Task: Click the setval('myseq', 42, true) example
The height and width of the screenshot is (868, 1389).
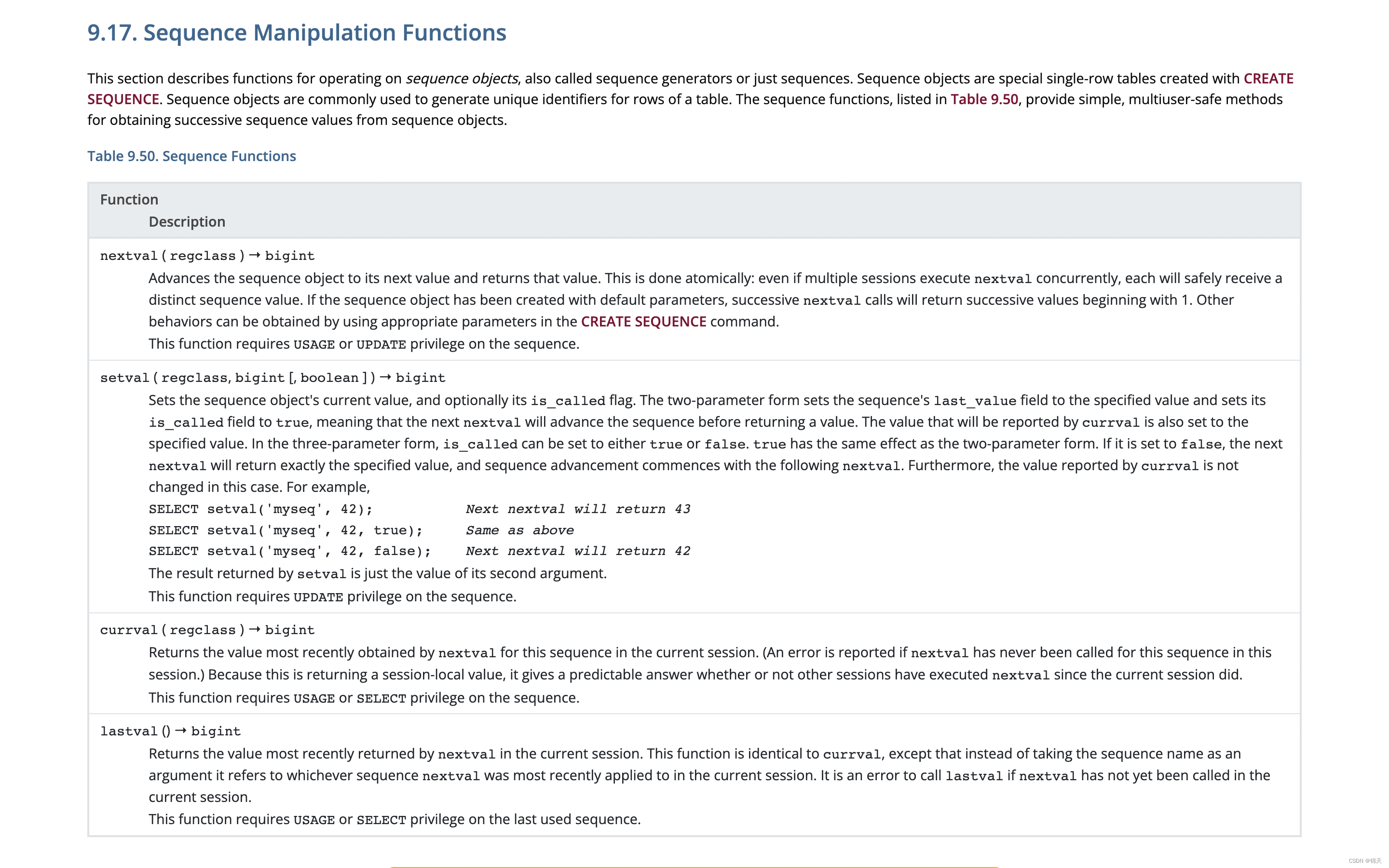Action: tap(285, 530)
